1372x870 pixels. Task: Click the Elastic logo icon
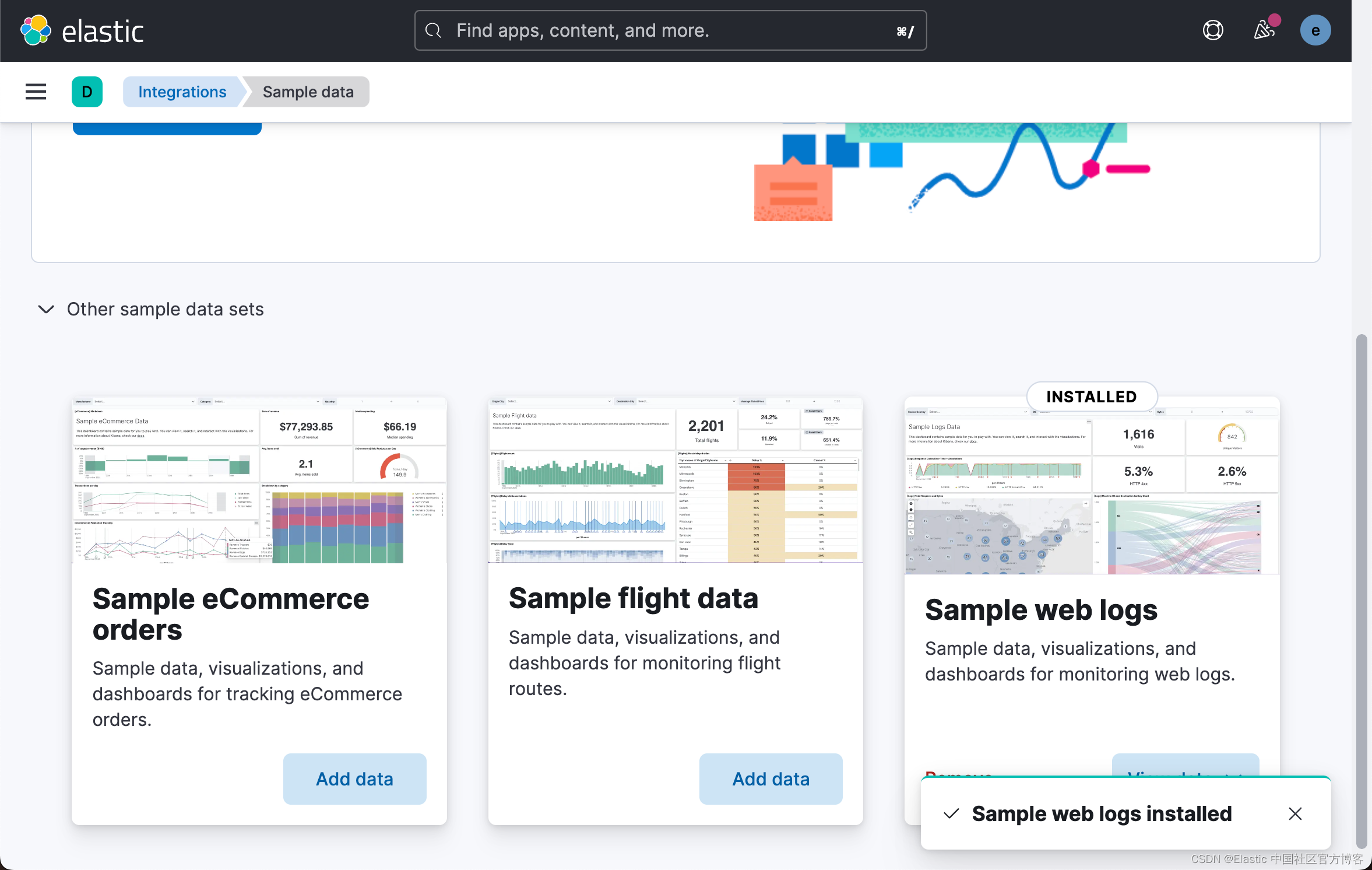coord(36,30)
